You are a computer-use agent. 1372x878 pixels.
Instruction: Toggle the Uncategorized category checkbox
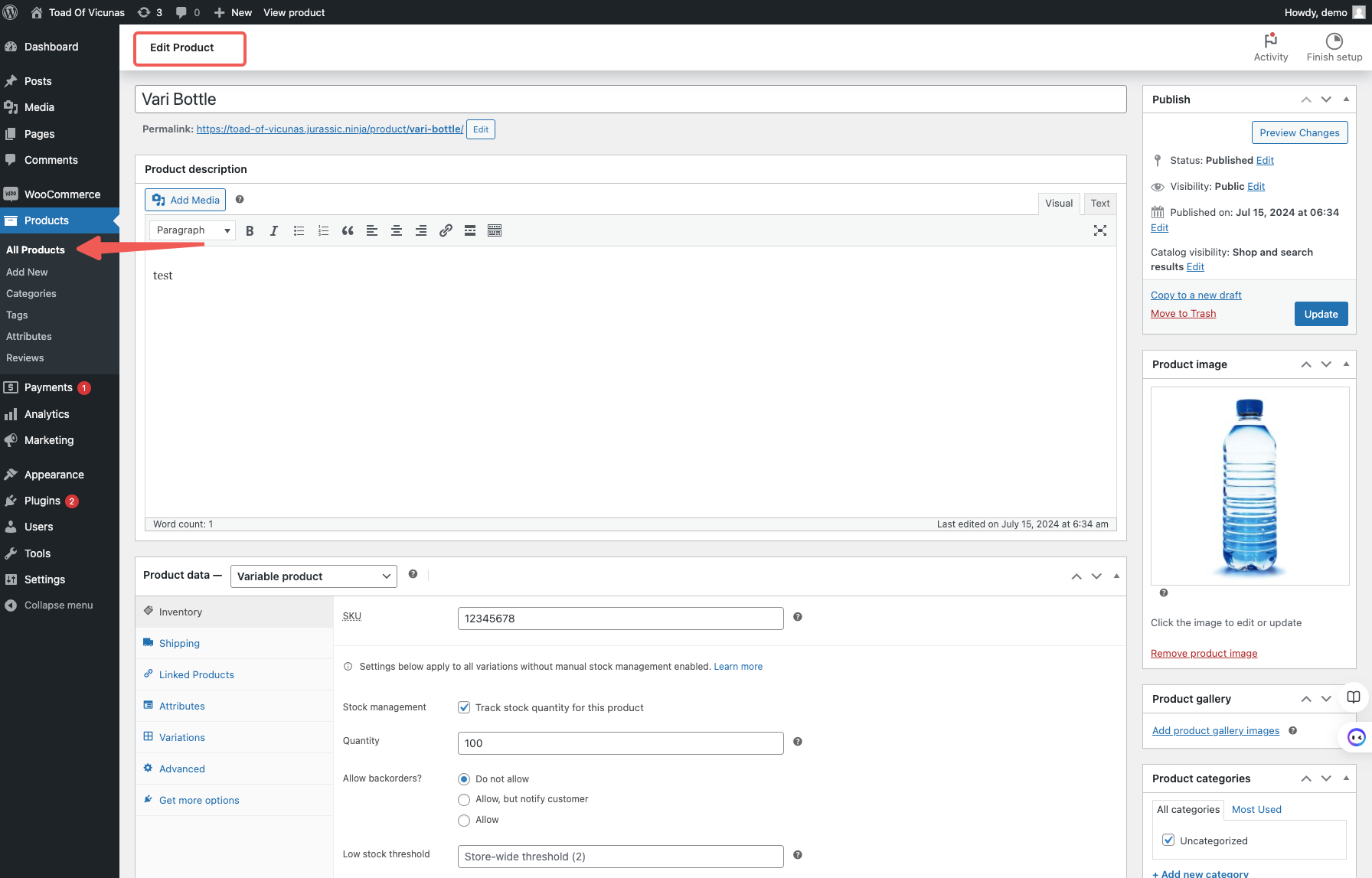coord(1168,840)
